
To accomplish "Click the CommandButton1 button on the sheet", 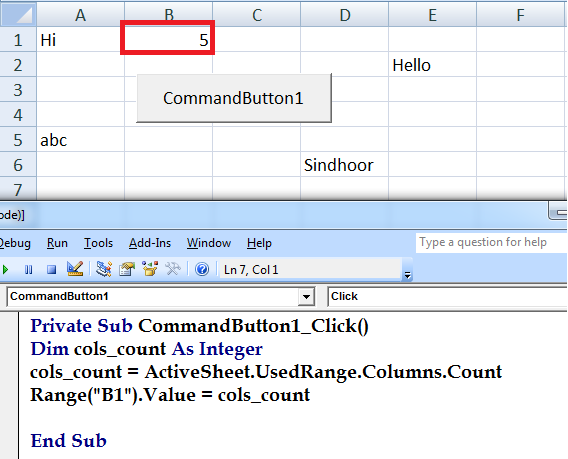I will (234, 98).
